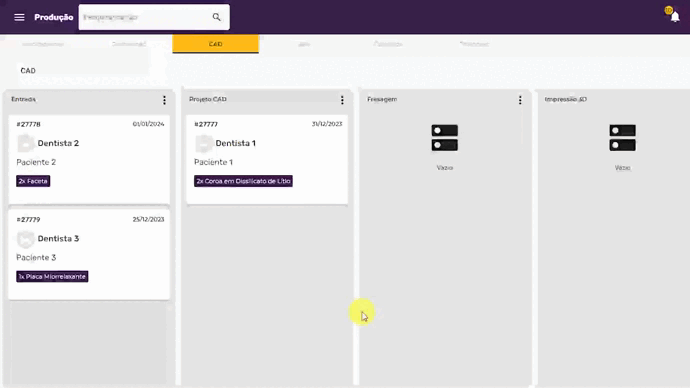Image resolution: width=690 pixels, height=388 pixels.
Task: Select the CAD tab
Action: coord(216,44)
